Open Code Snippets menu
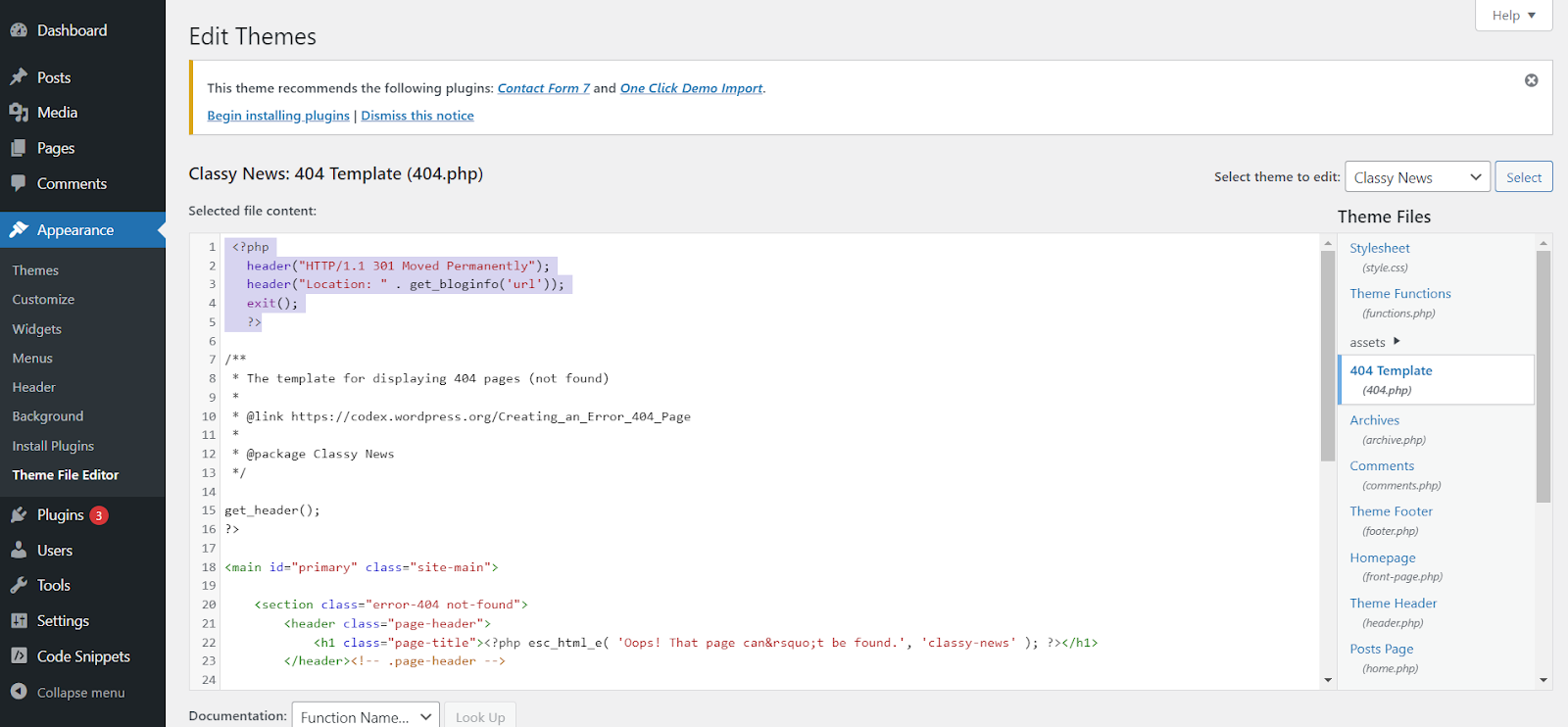 (x=82, y=655)
